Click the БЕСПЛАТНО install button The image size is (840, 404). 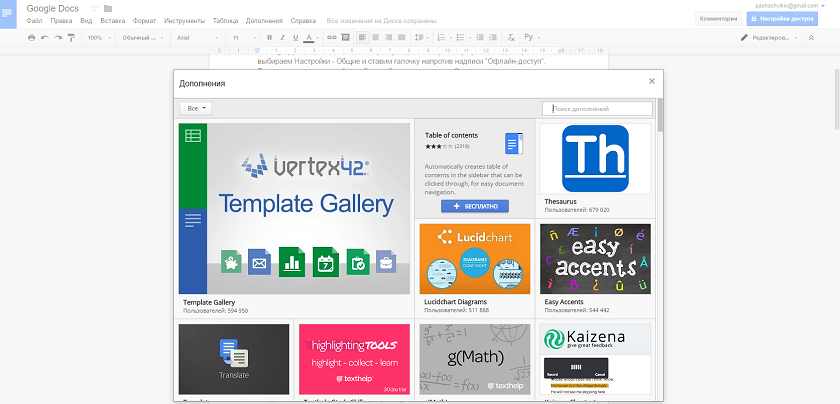click(x=475, y=206)
